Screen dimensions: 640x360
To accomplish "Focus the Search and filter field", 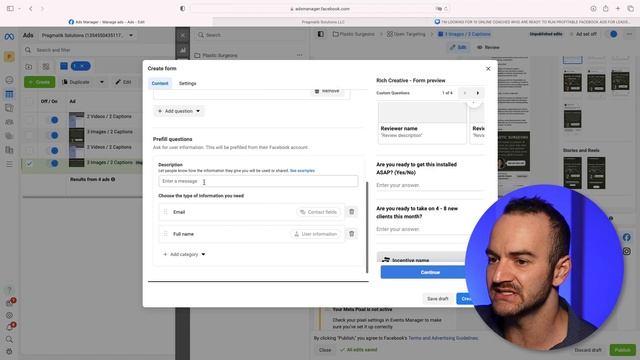I will [98, 50].
